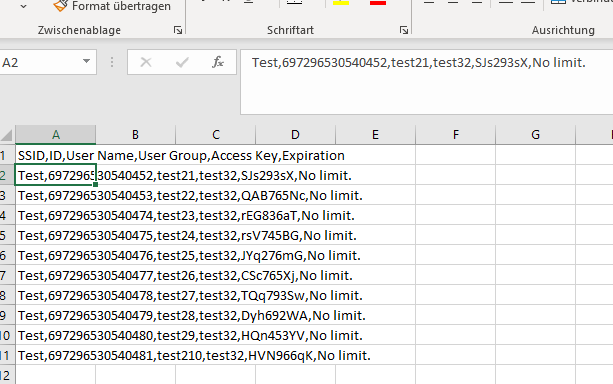The image size is (613, 384).
Task: Select empty cell B12
Action: 135,375
